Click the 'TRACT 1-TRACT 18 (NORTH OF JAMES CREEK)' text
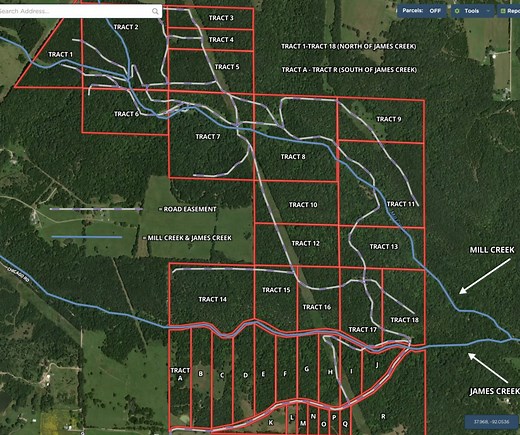The height and width of the screenshot is (435, 520). (x=349, y=46)
